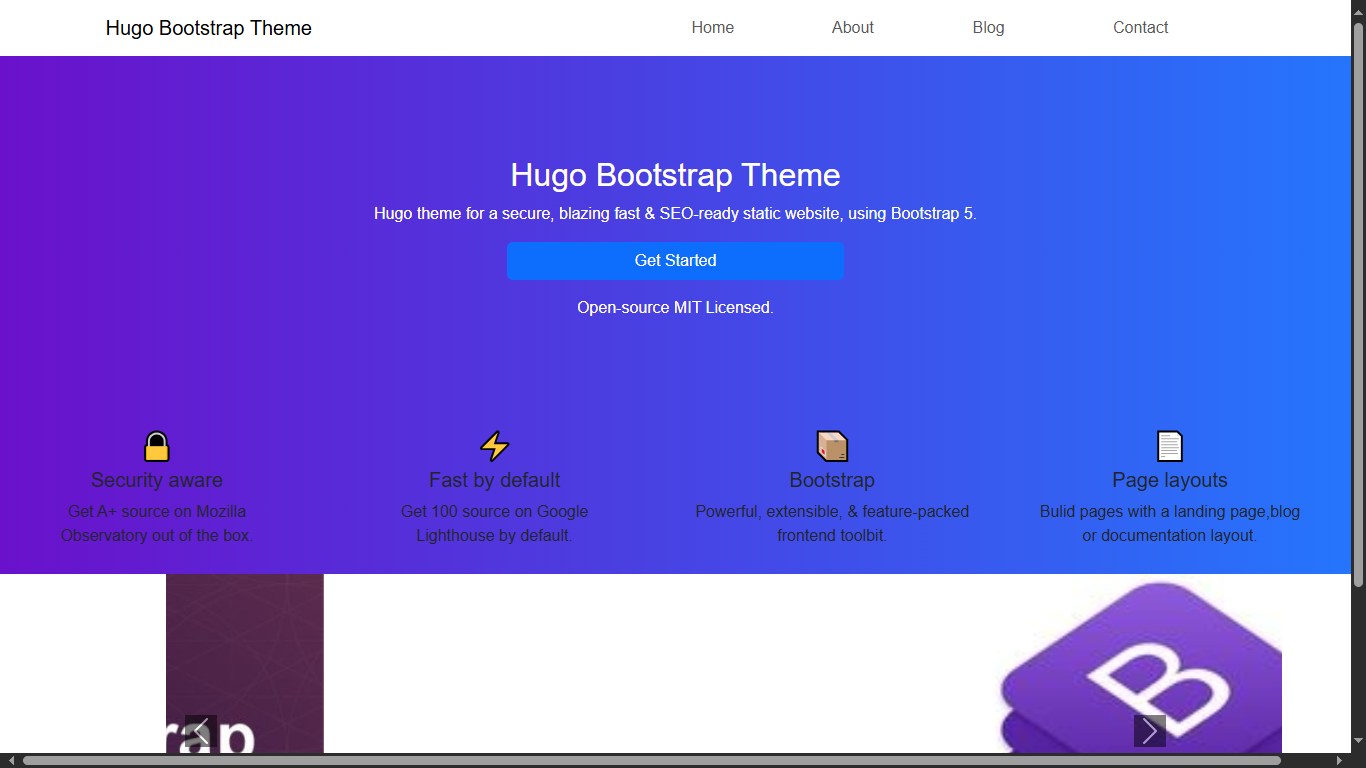The image size is (1366, 768).
Task: Click the horizontal scrollbar thumb
Action: 650,761
